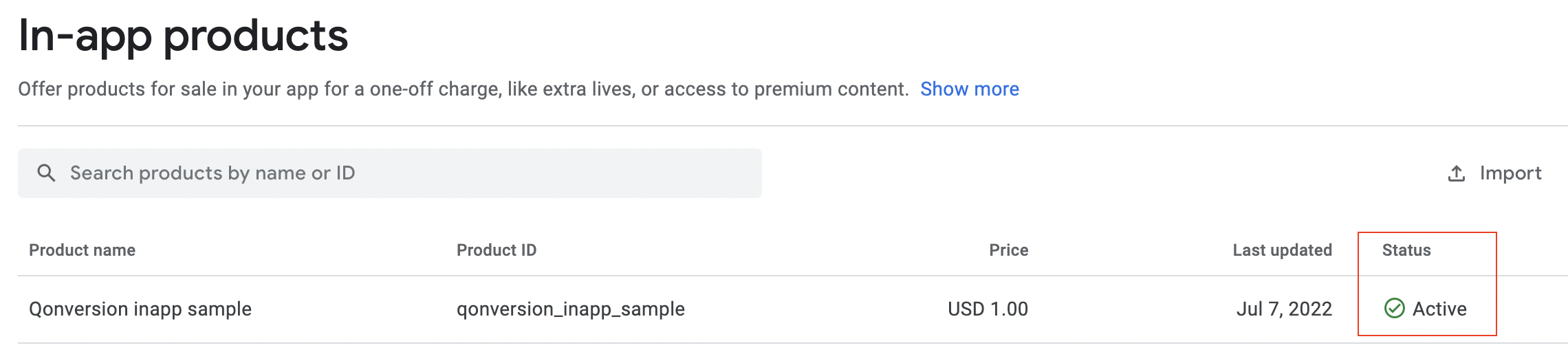Click the green Active checkmark icon

tap(1394, 309)
